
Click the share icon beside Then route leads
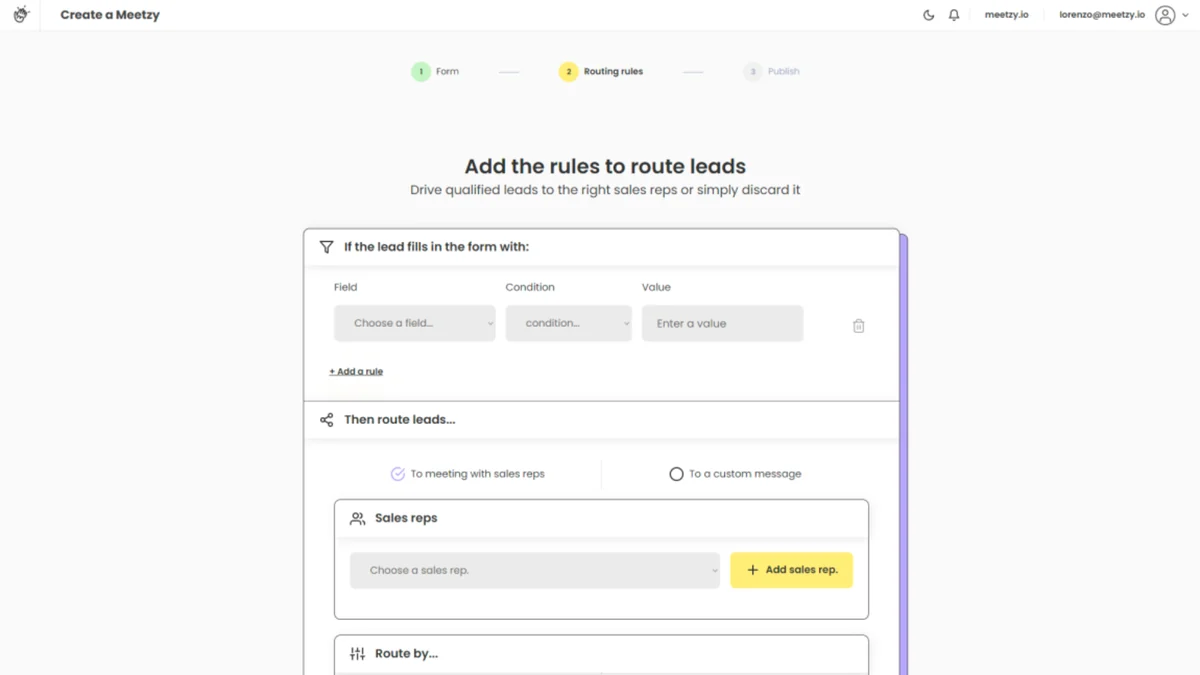click(x=326, y=420)
